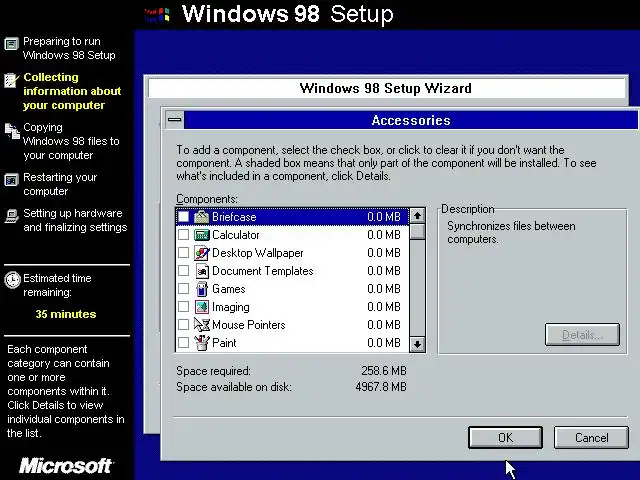Click the Briefcase component icon
The image size is (640, 480).
tap(201, 217)
